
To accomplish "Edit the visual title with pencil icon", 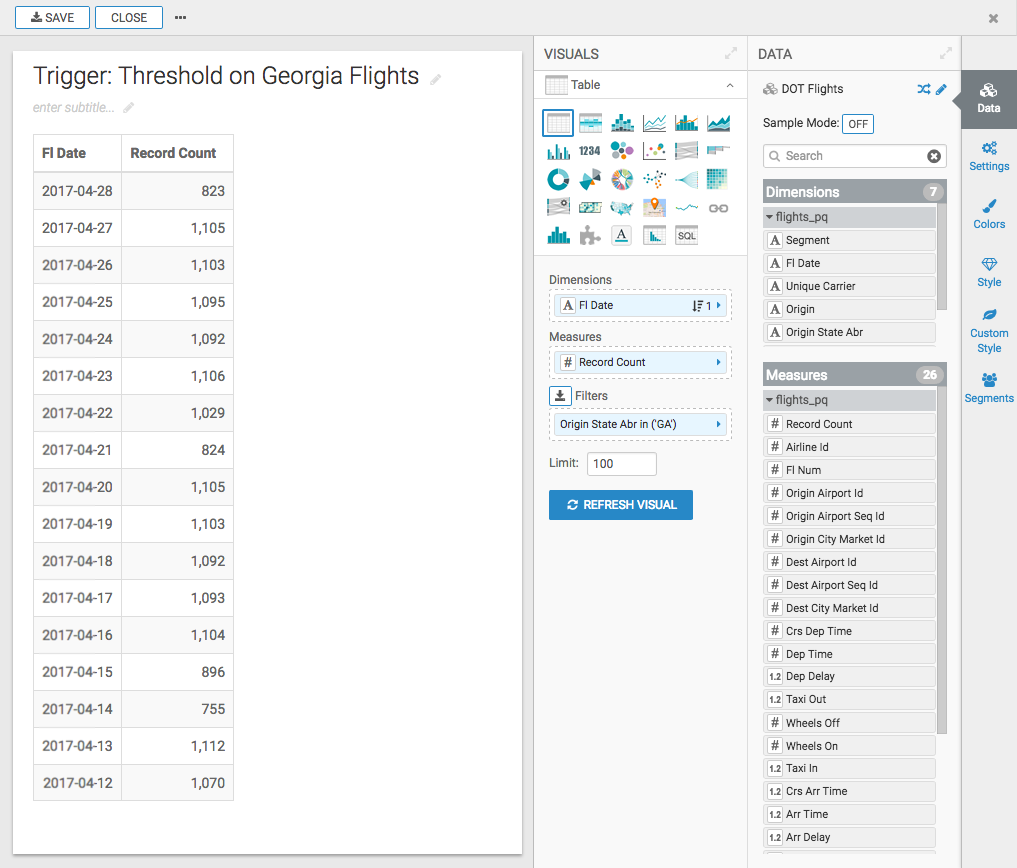I will coord(436,79).
